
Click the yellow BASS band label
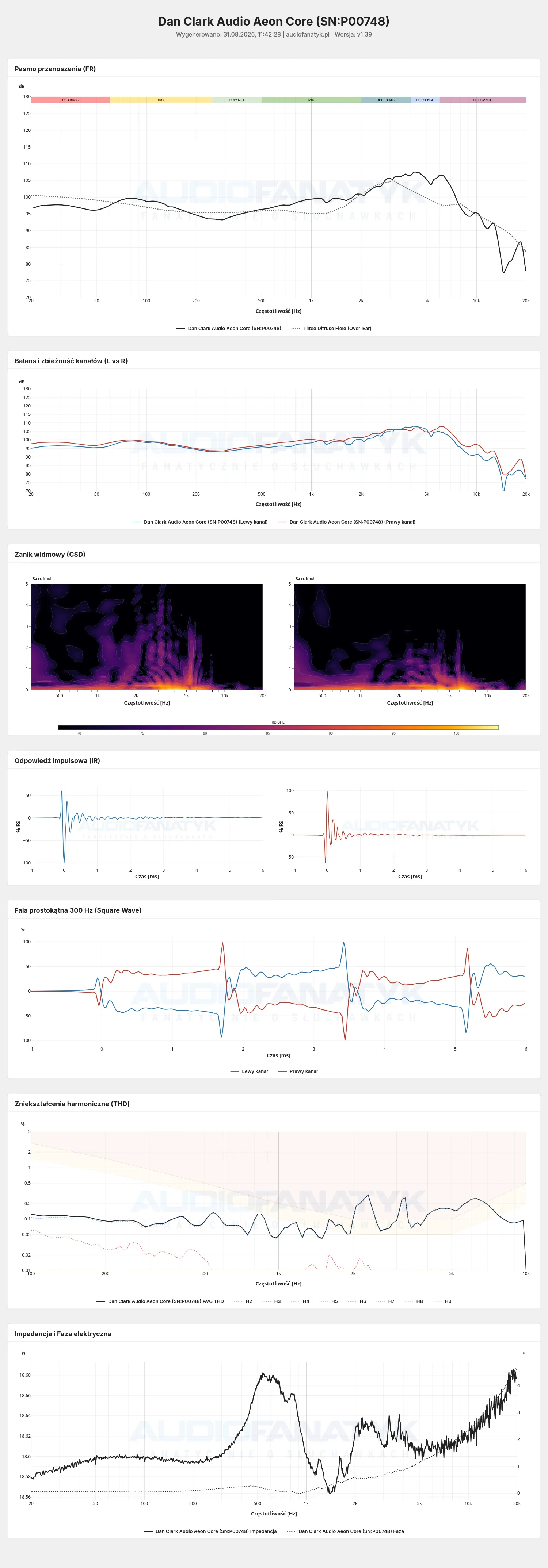(161, 100)
